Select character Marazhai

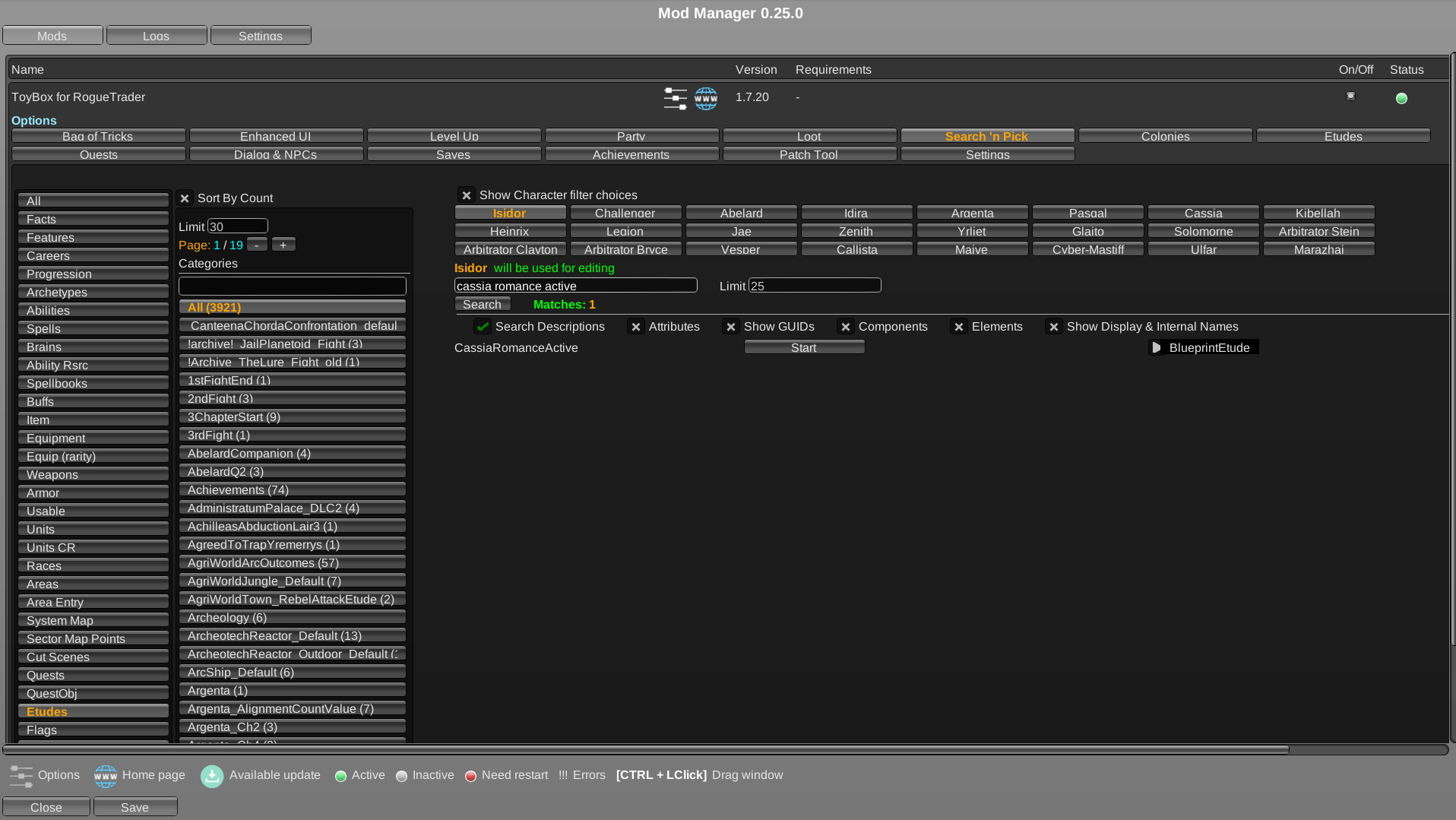click(1319, 249)
